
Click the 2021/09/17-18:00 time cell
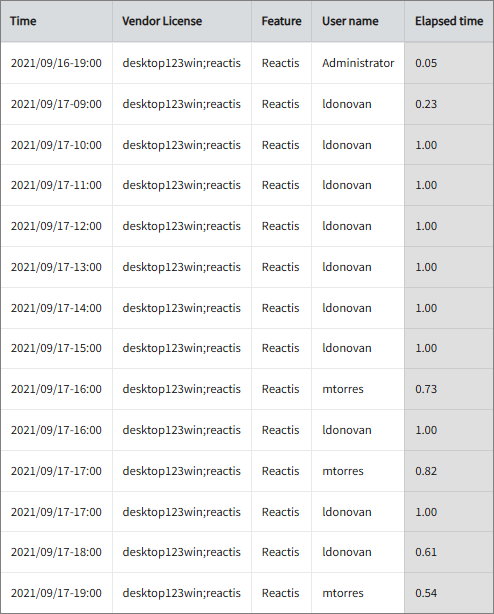click(56, 552)
